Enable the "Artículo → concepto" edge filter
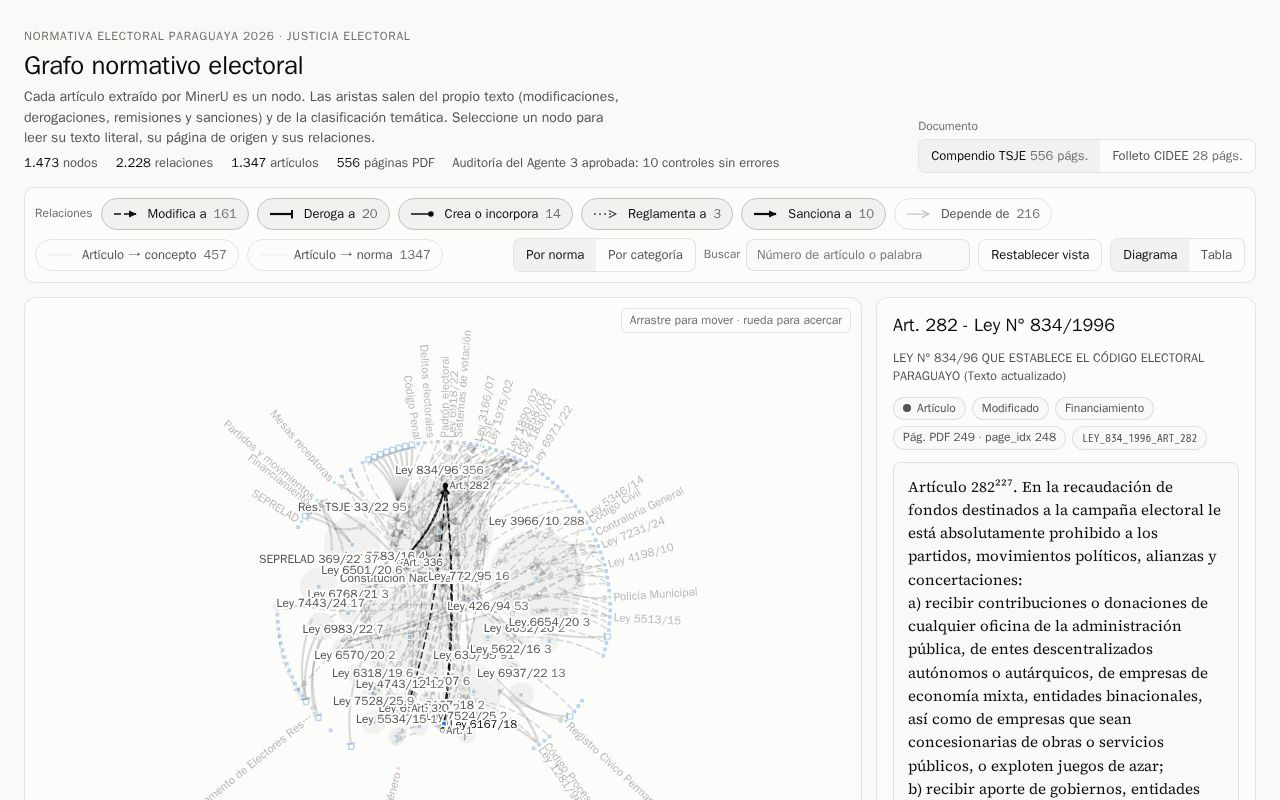The height and width of the screenshot is (800, 1280). (x=137, y=255)
